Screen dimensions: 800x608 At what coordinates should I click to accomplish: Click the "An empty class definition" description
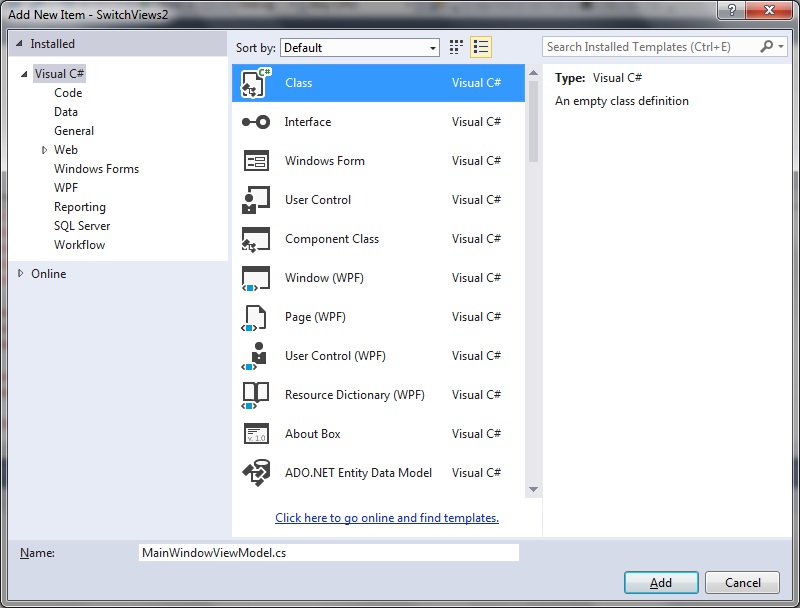[x=621, y=101]
